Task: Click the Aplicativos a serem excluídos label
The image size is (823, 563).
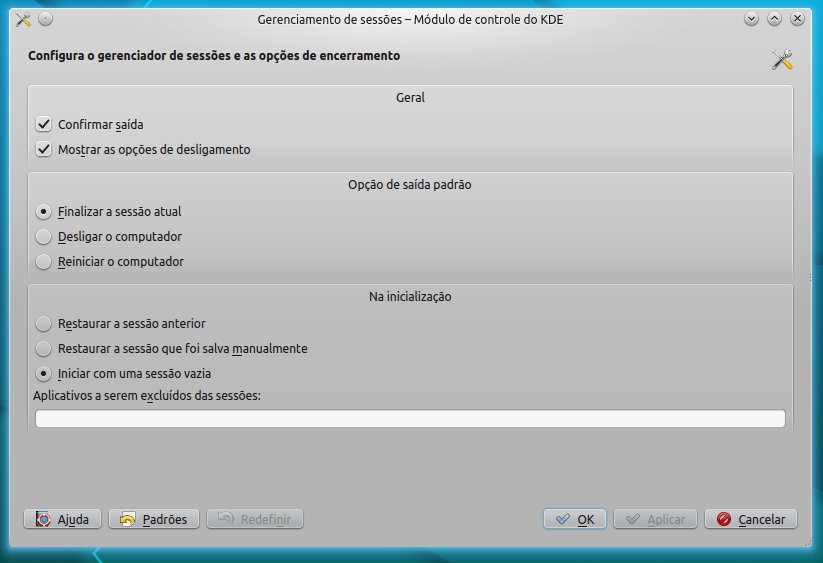Action: 147,396
